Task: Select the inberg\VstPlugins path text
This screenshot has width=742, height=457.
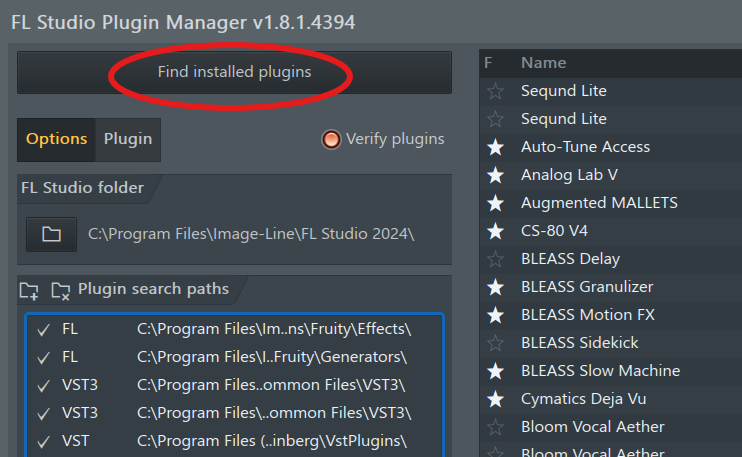Action: click(272, 441)
